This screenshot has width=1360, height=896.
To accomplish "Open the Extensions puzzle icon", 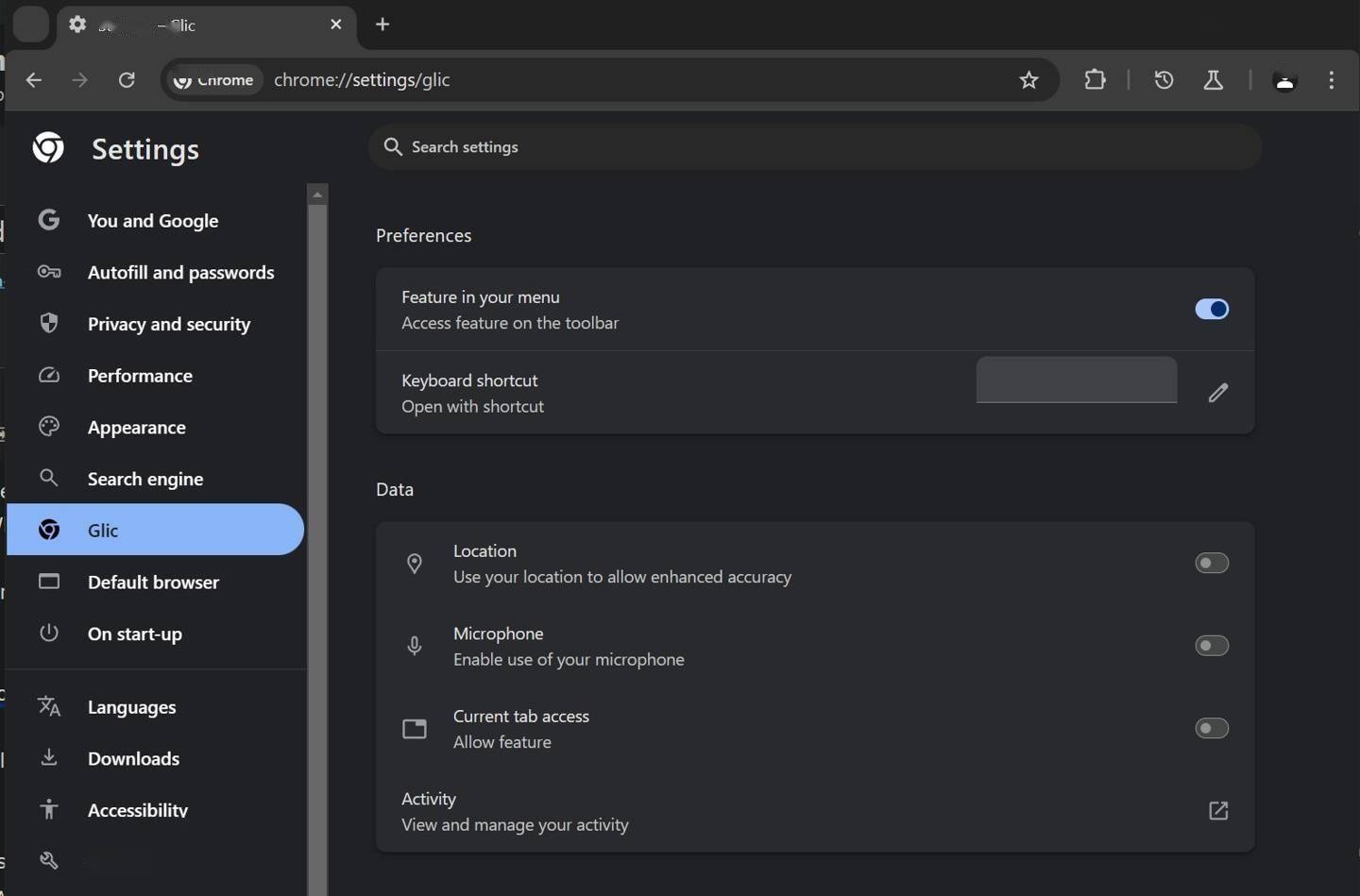I will [1095, 80].
